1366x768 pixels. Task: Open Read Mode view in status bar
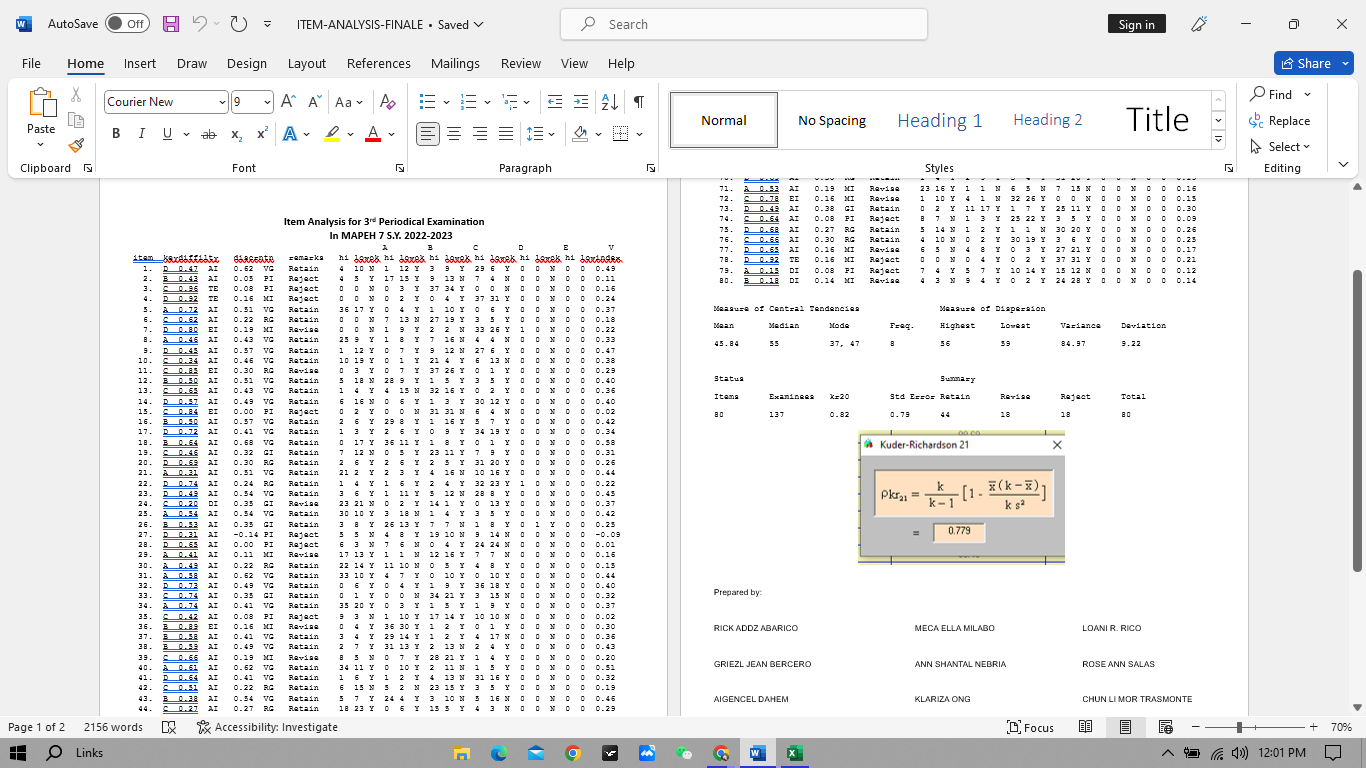(x=1085, y=727)
